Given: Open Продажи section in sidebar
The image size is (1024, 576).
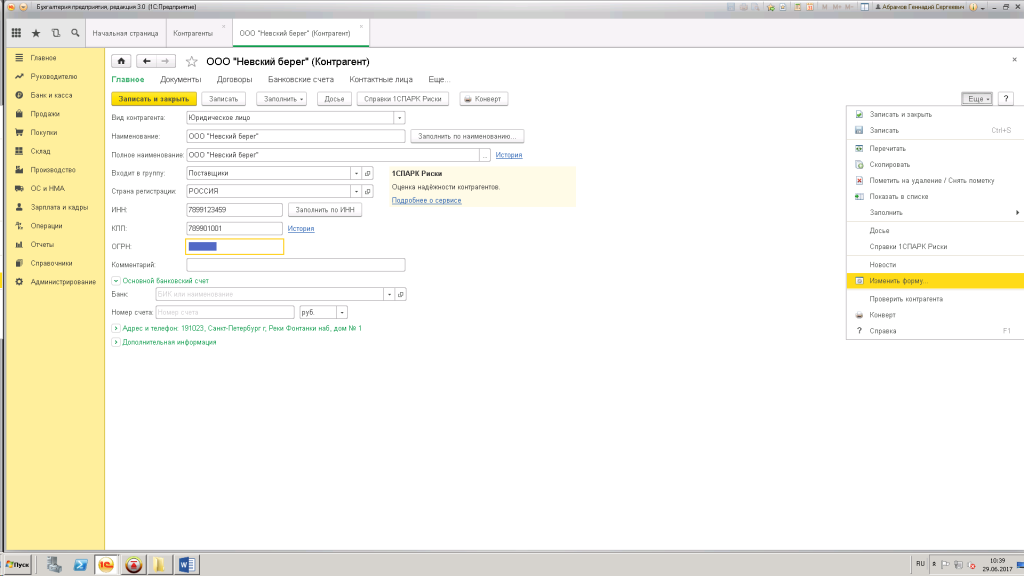Looking at the screenshot, I should tap(44, 114).
